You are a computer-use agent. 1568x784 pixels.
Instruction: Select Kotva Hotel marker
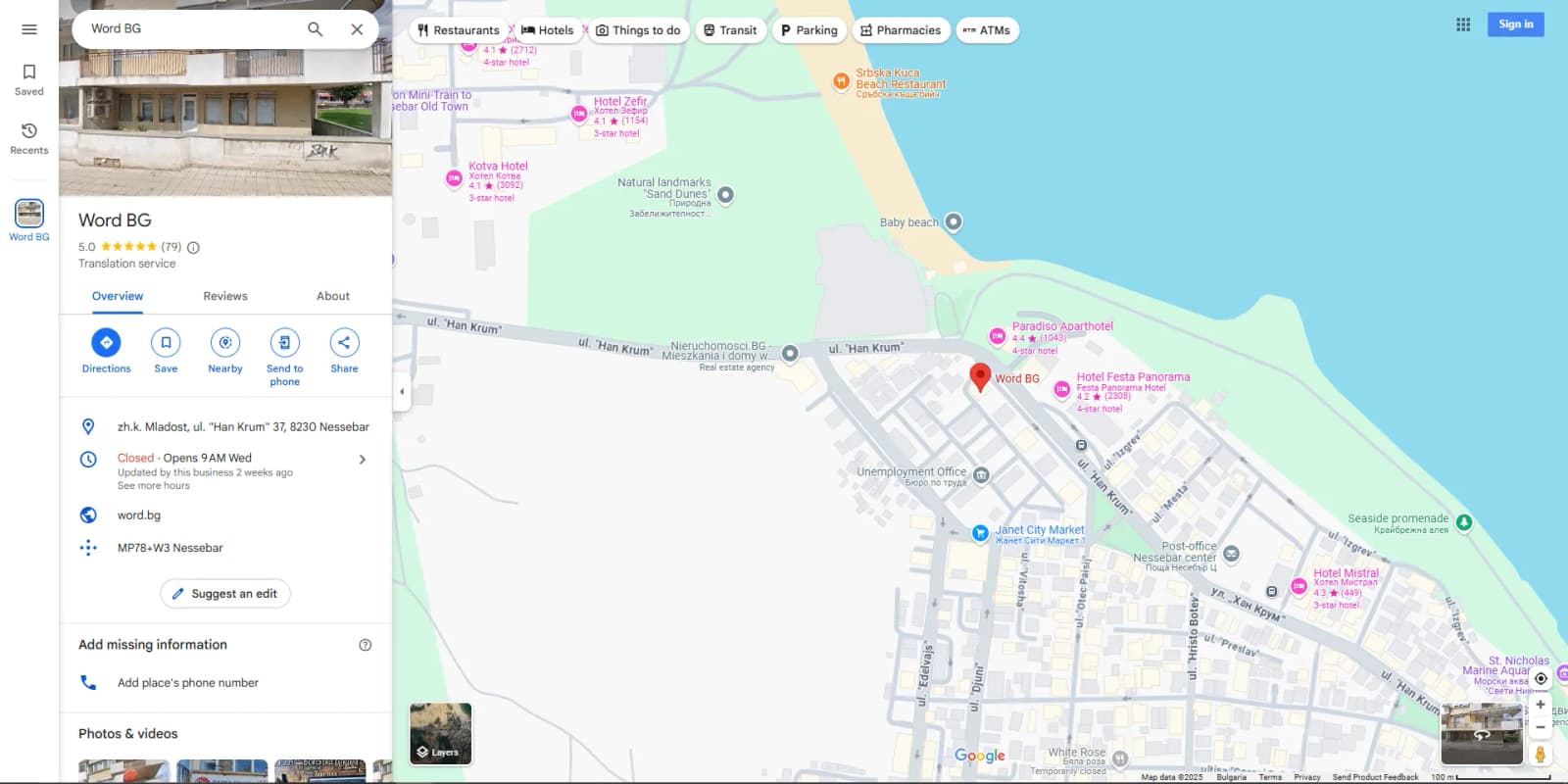[x=454, y=178]
